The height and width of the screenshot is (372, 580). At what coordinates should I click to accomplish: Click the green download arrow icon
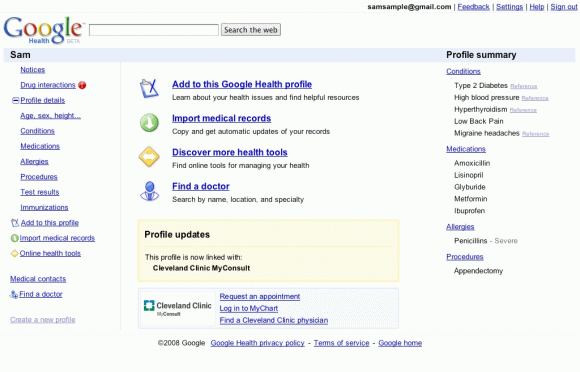[149, 123]
